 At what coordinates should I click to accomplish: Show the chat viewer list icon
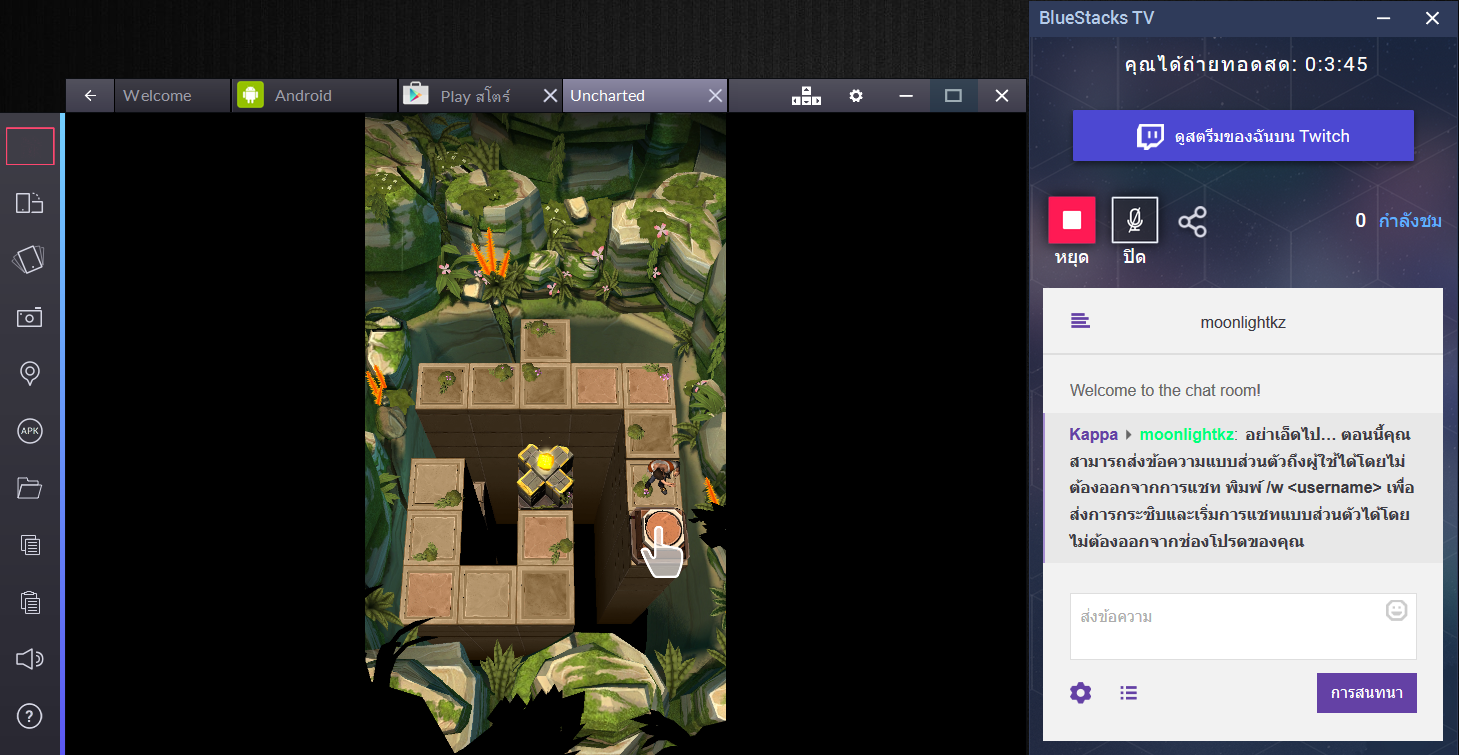coord(1129,693)
